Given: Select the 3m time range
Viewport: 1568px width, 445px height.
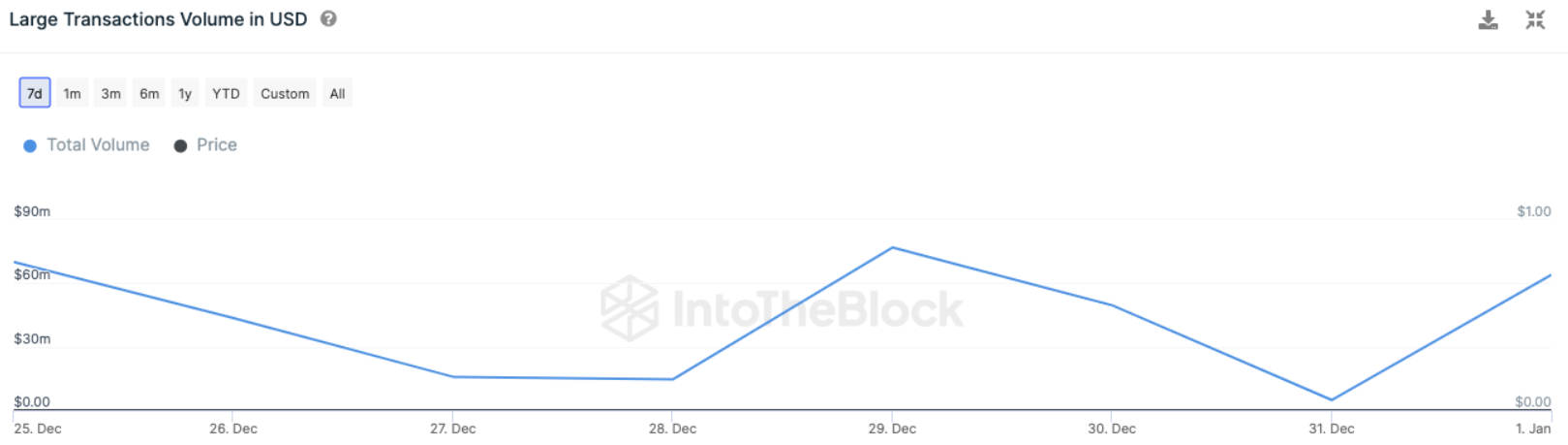Looking at the screenshot, I should pyautogui.click(x=110, y=93).
